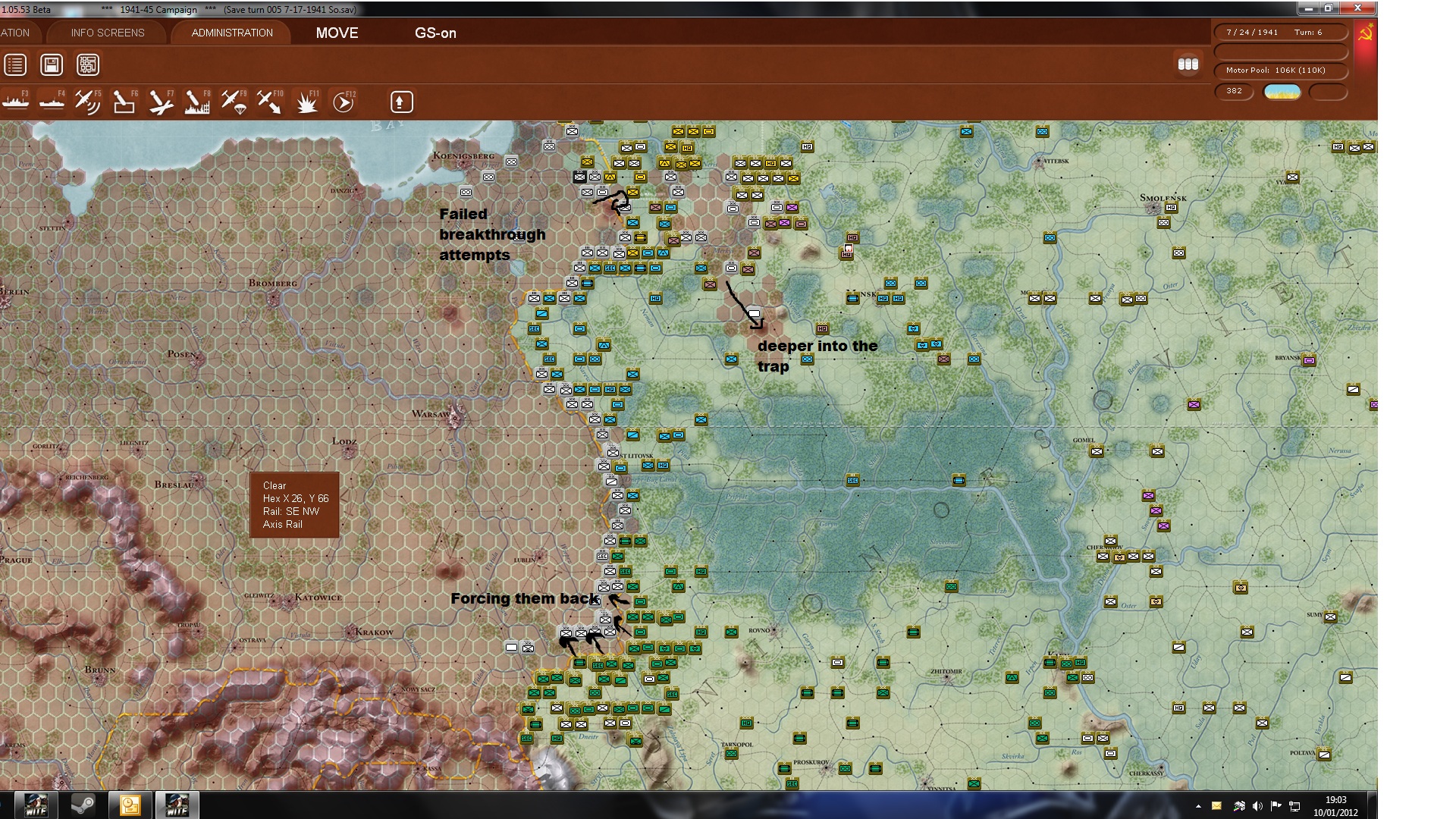Click the Soviet hammer and sickle flag
The width and height of the screenshot is (1456, 819).
[1366, 33]
